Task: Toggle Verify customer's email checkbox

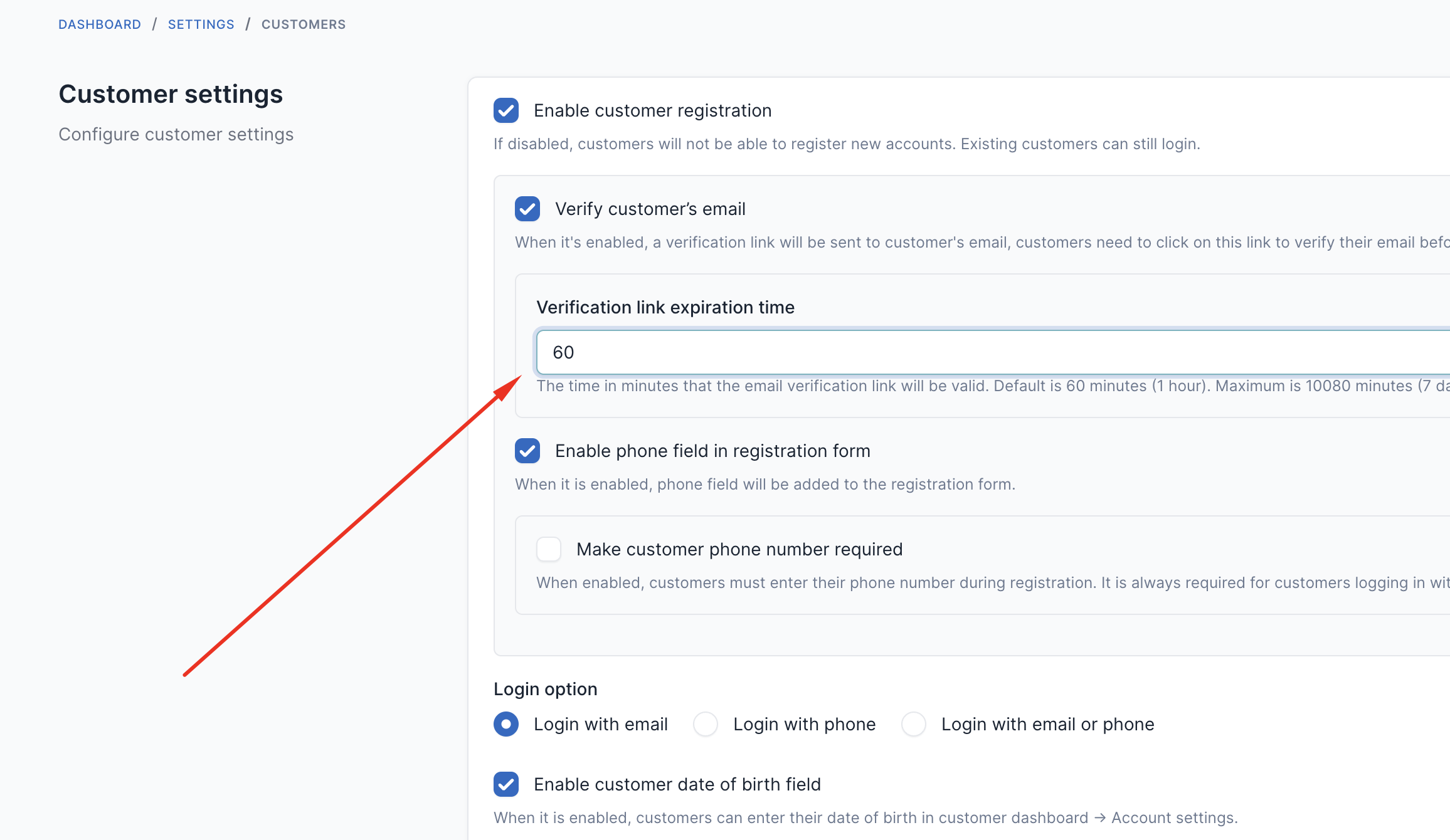Action: (527, 209)
